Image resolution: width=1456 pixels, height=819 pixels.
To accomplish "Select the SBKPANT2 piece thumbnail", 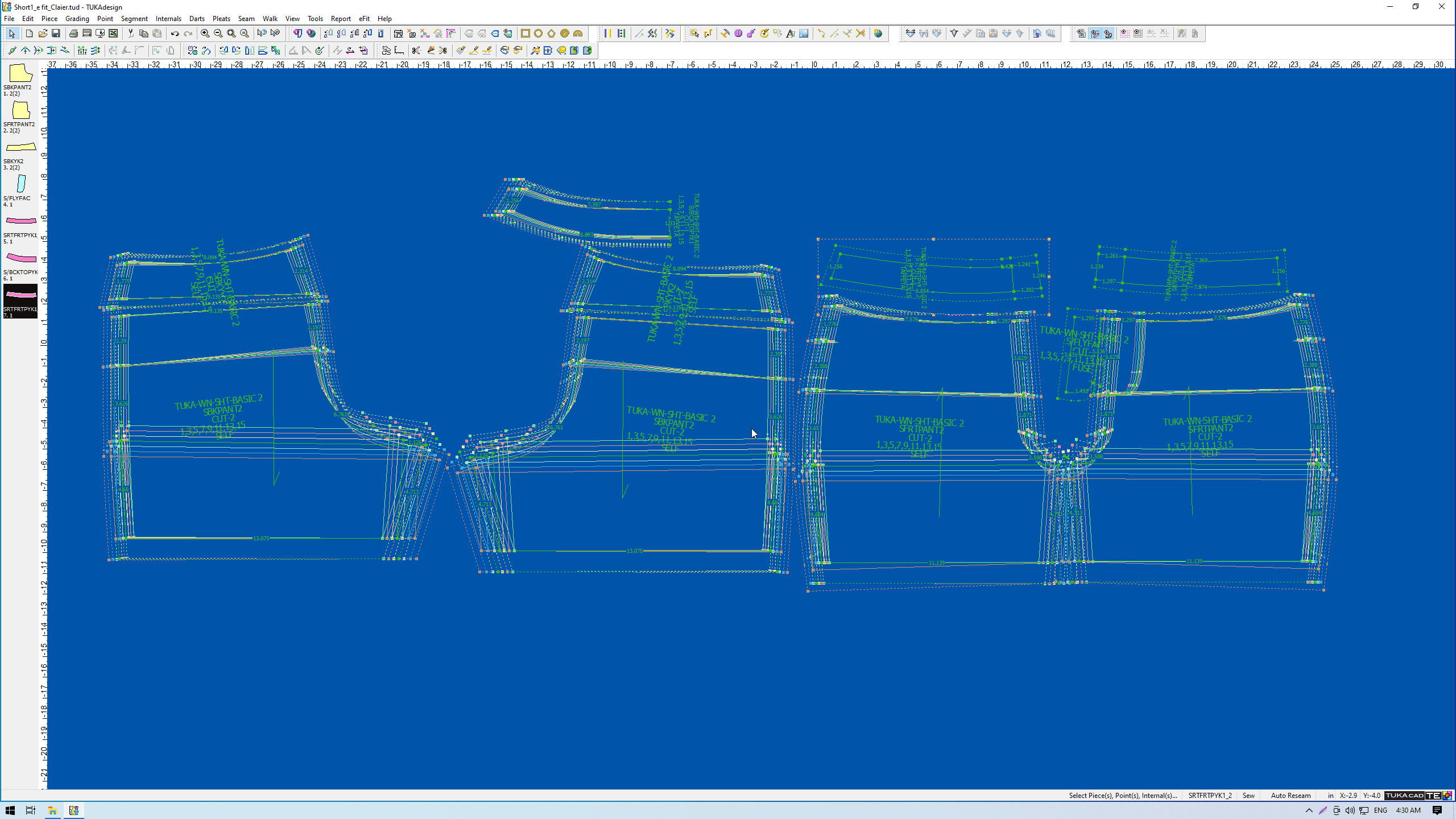I will pos(20,74).
